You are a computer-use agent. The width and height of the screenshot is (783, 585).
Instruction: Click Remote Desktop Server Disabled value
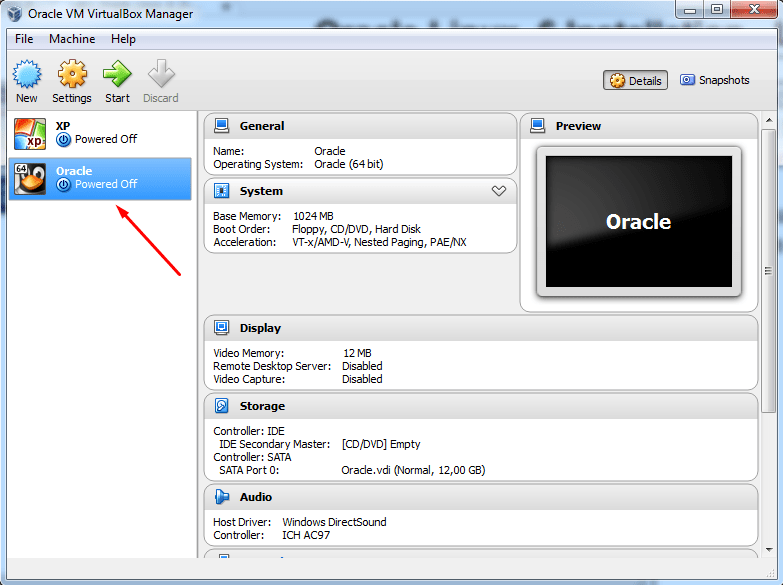click(x=362, y=366)
